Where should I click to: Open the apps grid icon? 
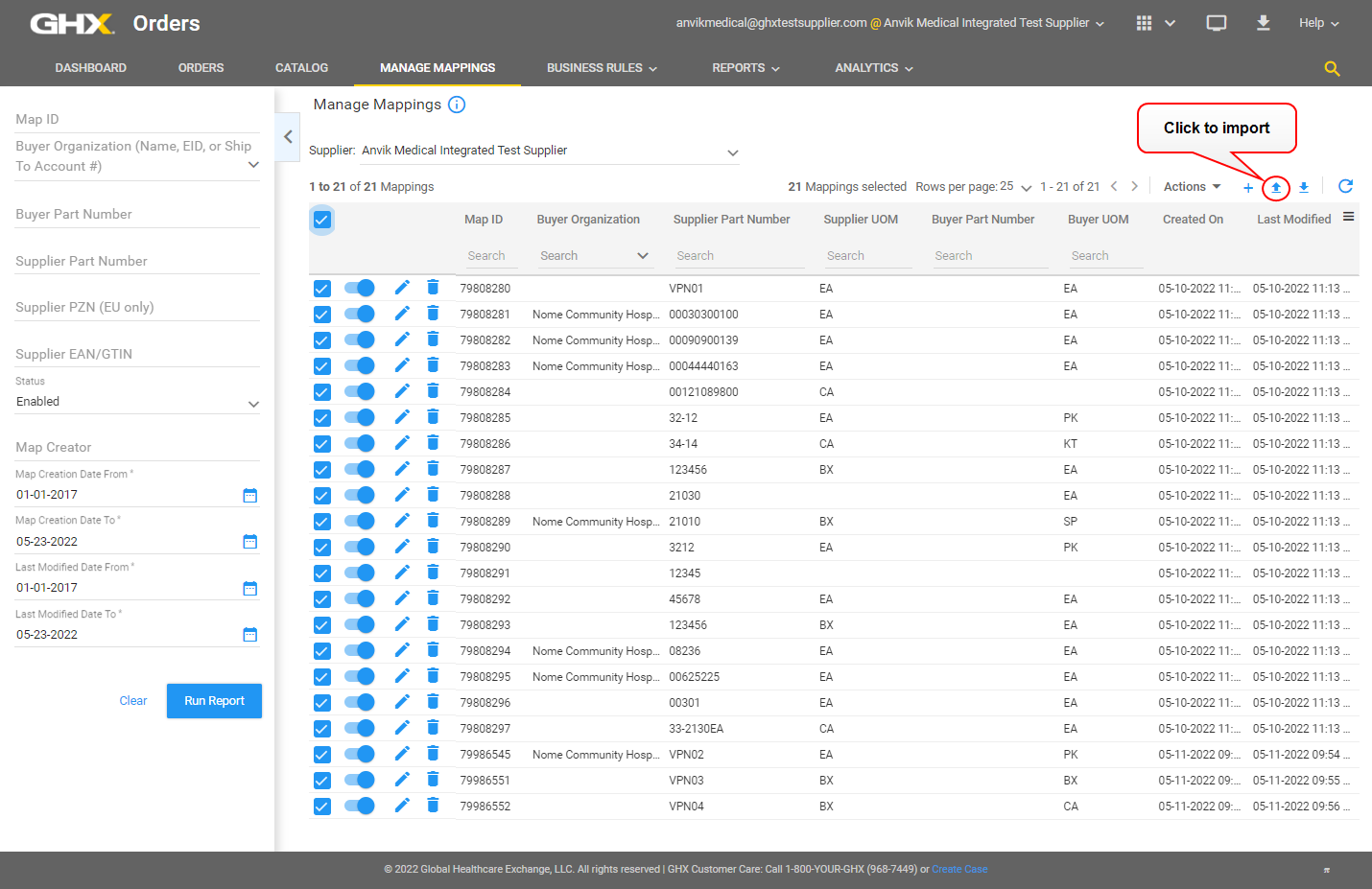(1144, 23)
